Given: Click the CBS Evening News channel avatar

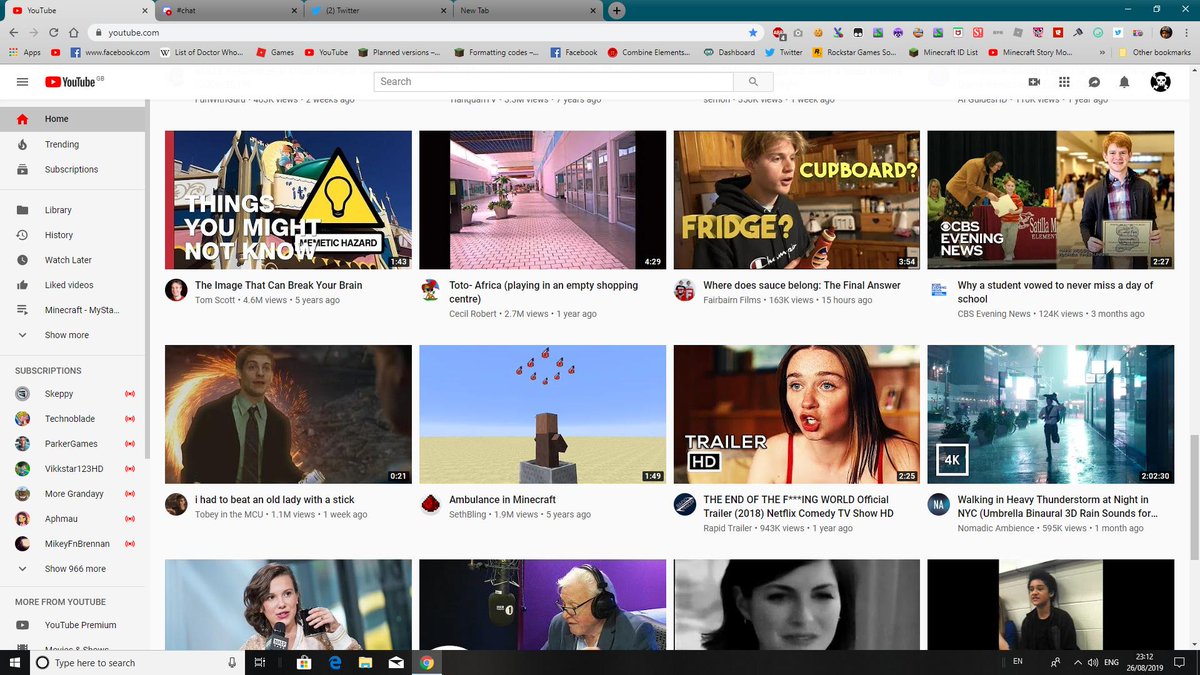Looking at the screenshot, I should coord(939,290).
